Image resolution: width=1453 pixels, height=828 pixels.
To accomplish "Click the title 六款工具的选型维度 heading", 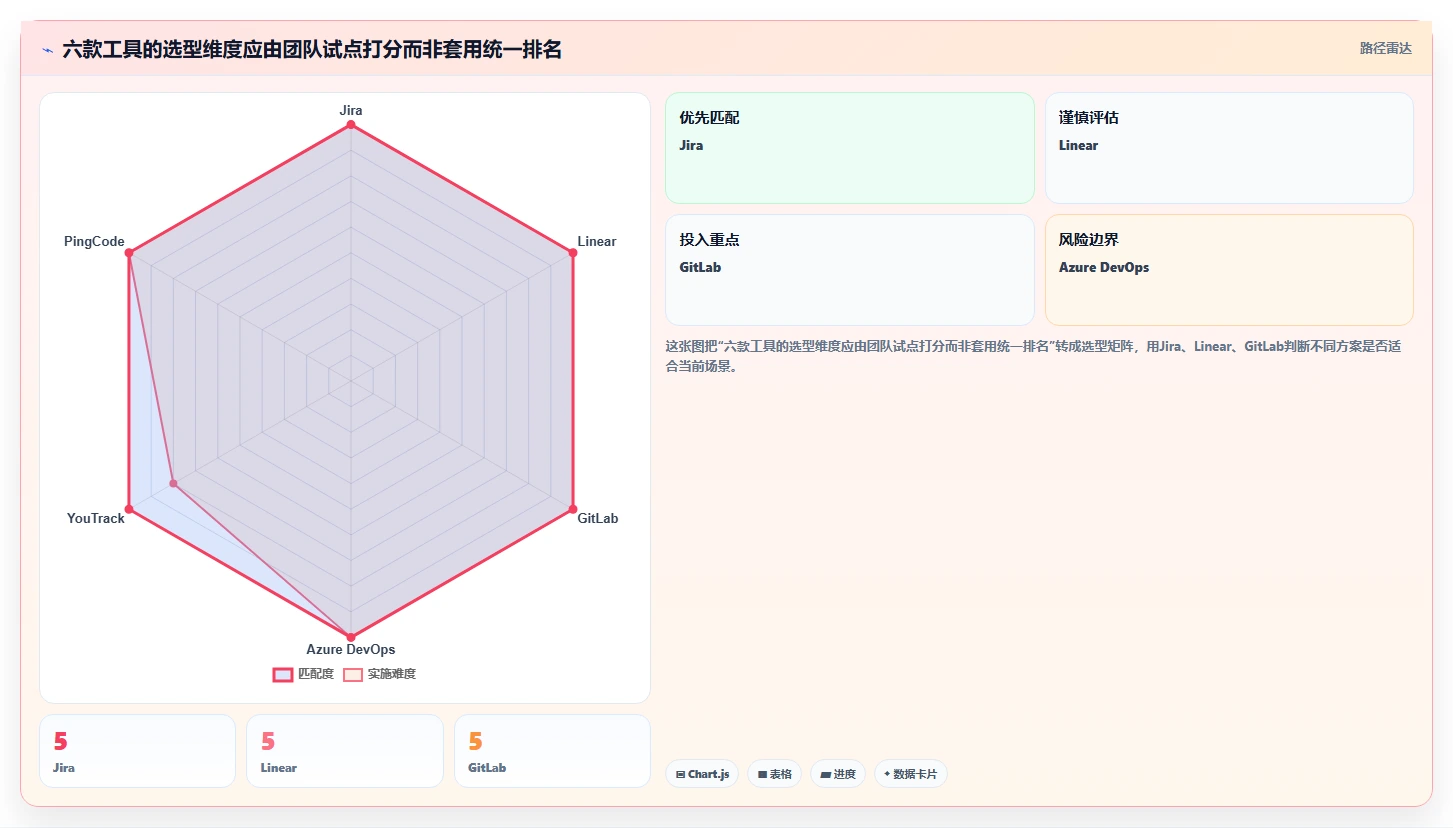I will 312,49.
